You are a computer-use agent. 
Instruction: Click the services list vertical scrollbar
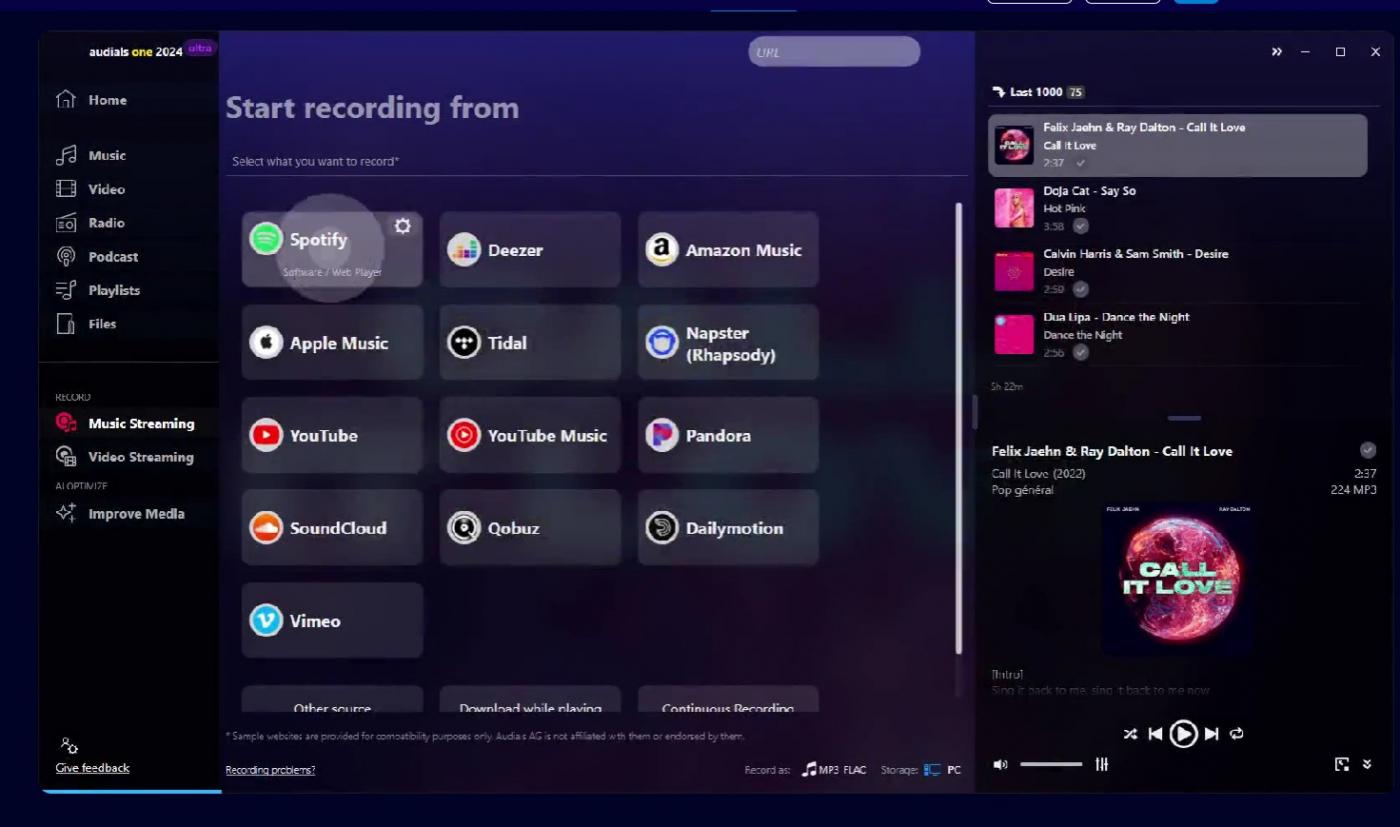959,428
